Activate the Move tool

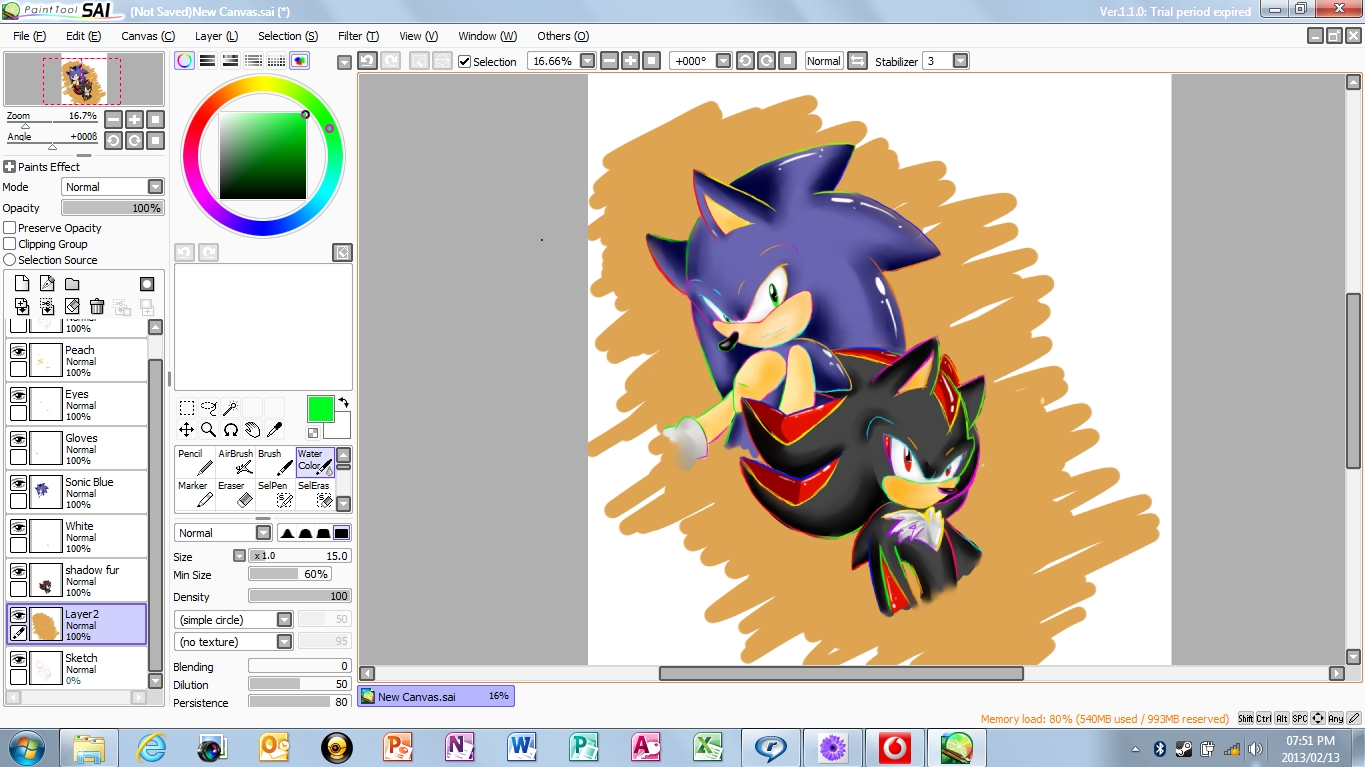pos(187,430)
